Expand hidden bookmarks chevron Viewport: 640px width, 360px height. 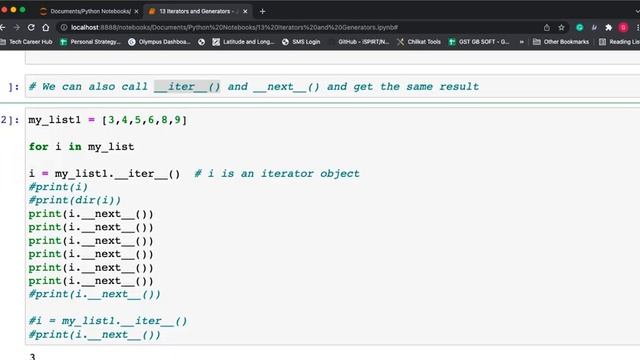pos(521,42)
